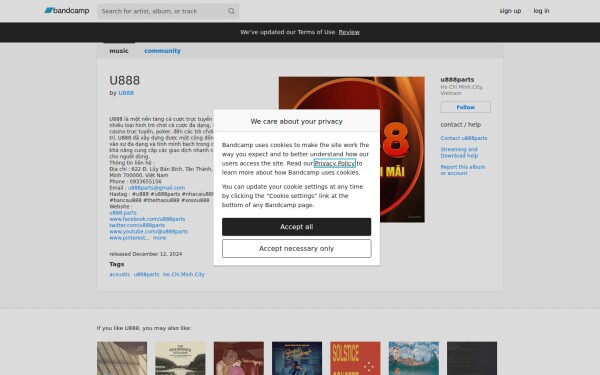The height and width of the screenshot is (375, 600).
Task: Open Streaming and Download help
Action: 459,152
